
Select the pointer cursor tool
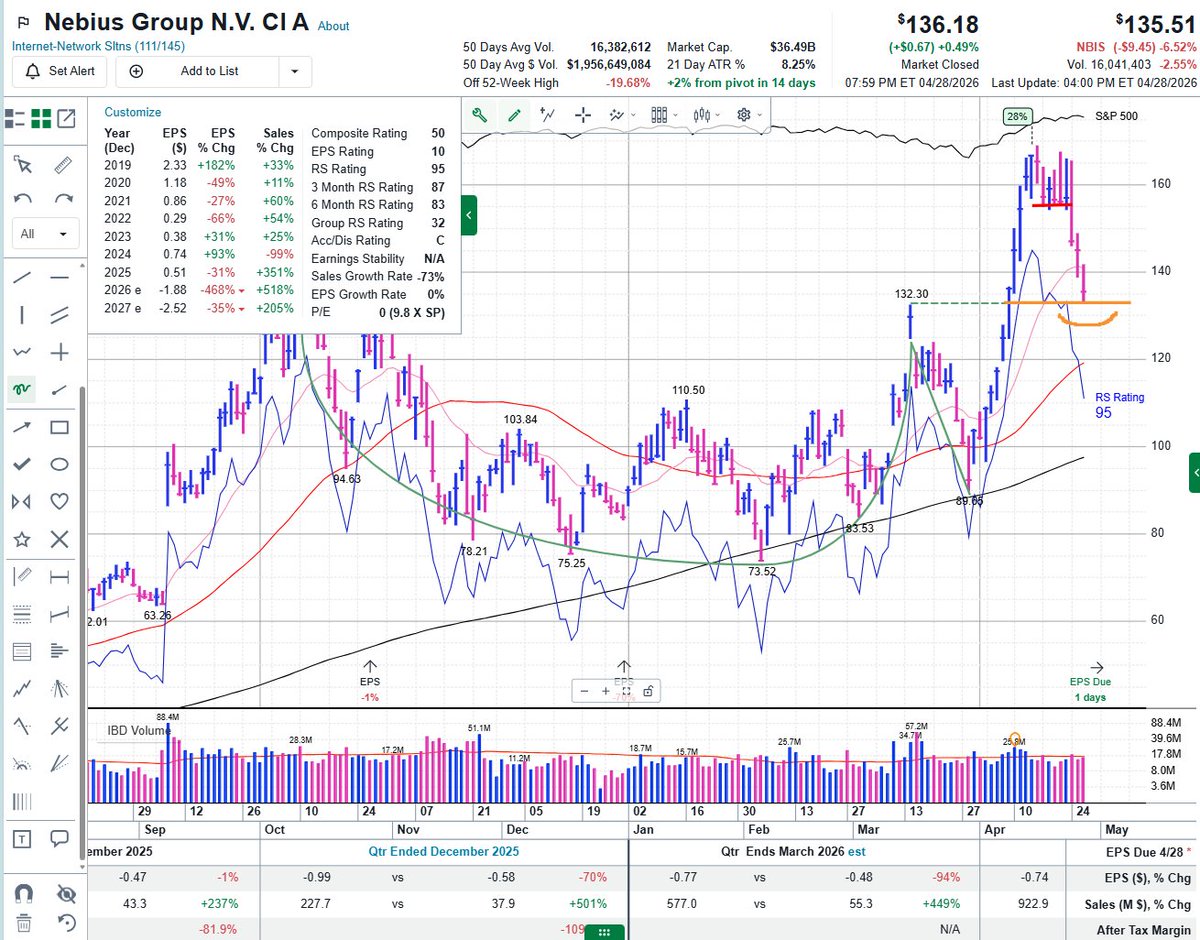coord(24,164)
